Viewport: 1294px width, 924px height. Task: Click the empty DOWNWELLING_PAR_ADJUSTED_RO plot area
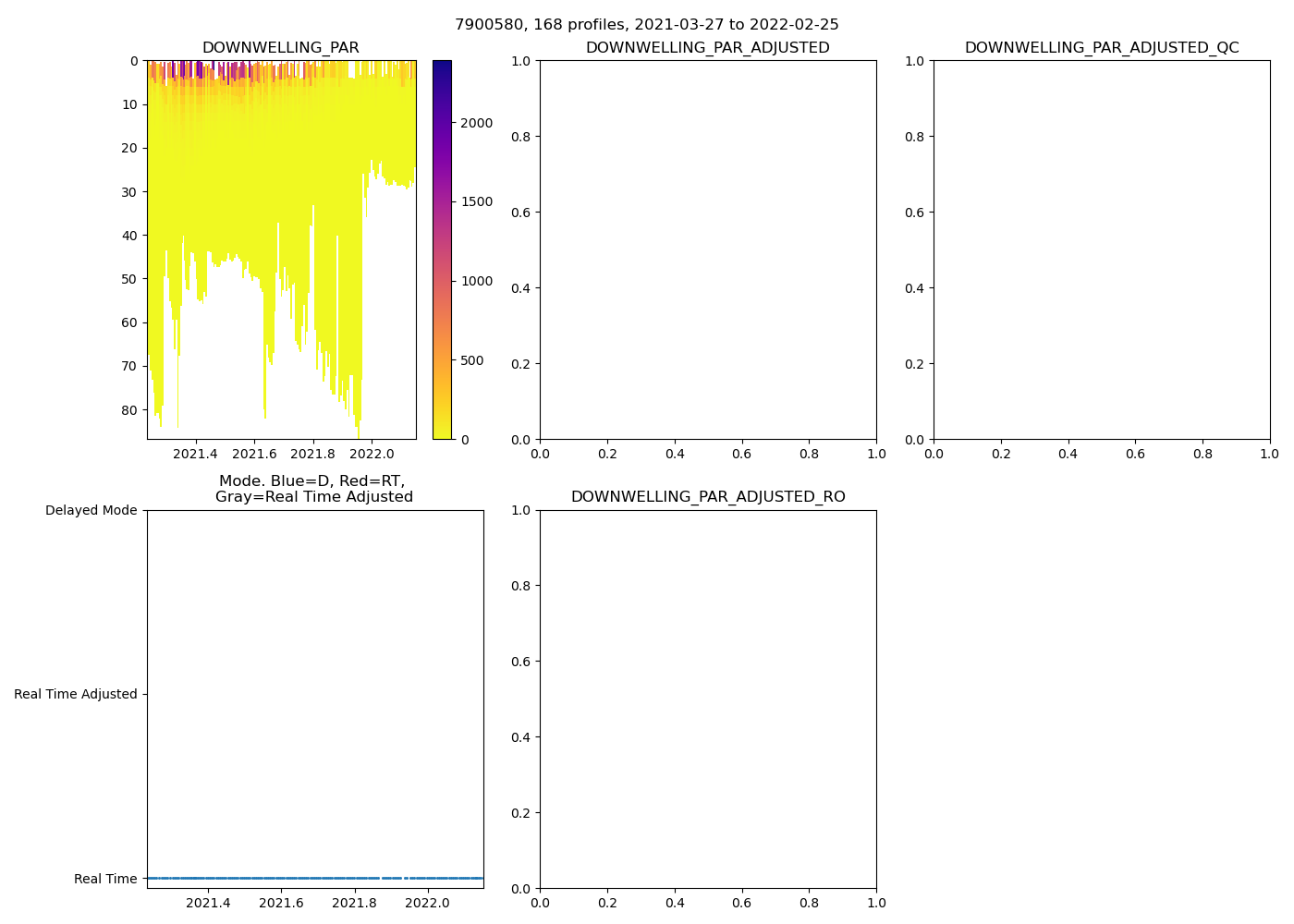pyautogui.click(x=707, y=699)
